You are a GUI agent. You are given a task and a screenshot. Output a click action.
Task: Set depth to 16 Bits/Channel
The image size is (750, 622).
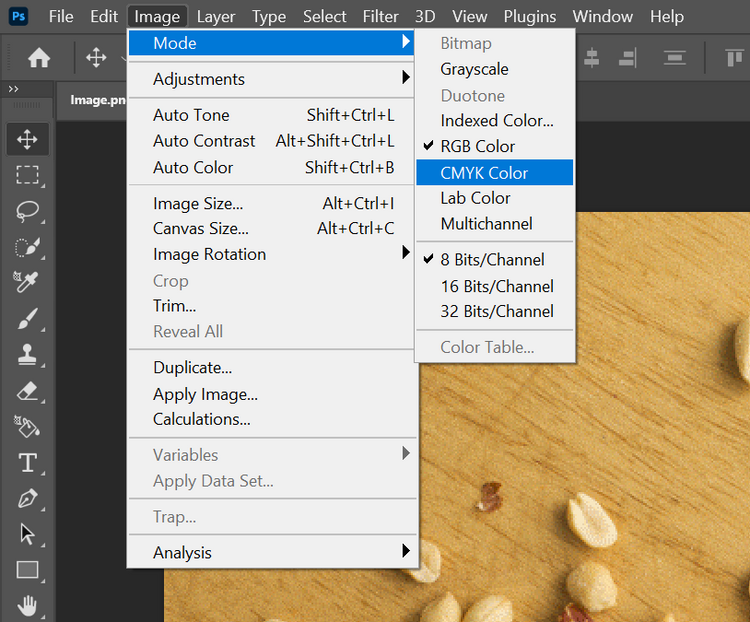[x=495, y=286]
